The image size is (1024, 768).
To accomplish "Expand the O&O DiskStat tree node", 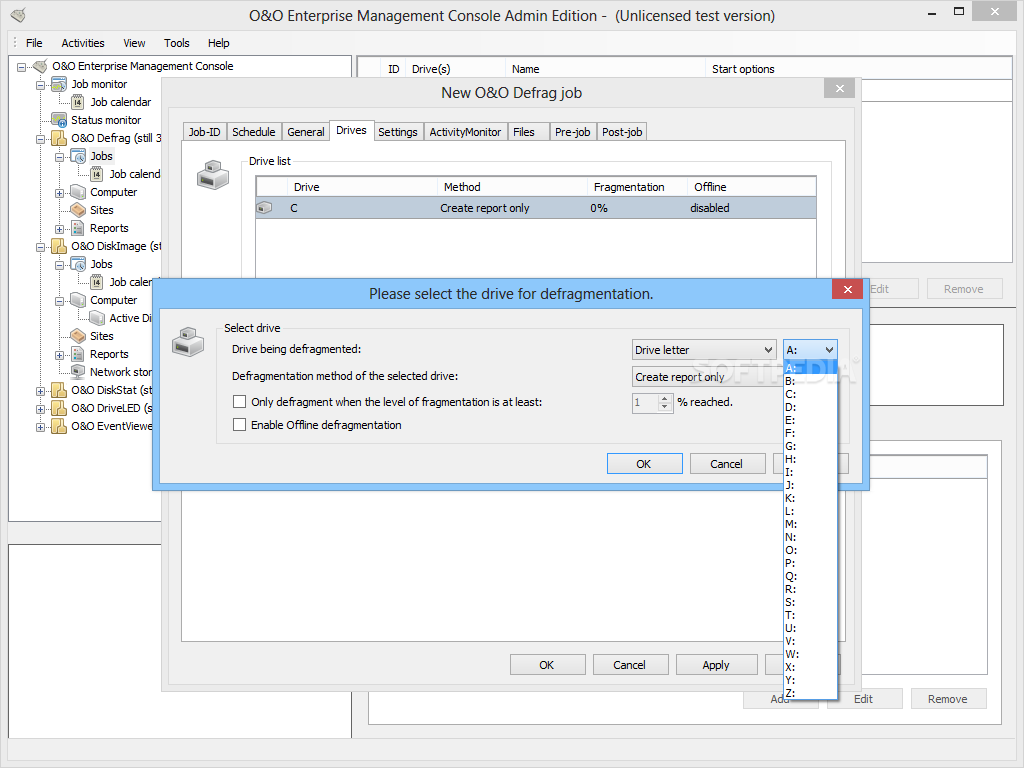I will point(40,391).
